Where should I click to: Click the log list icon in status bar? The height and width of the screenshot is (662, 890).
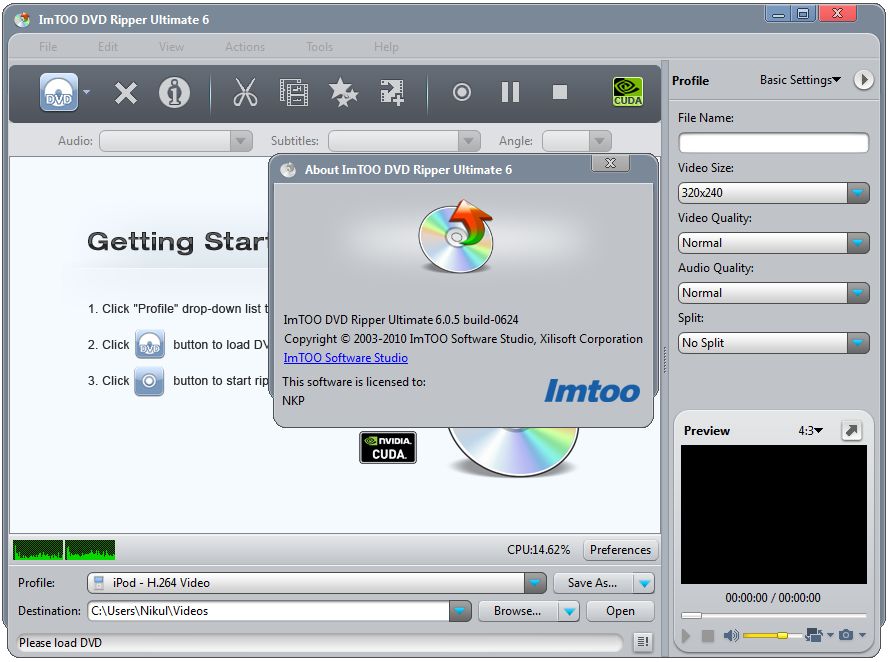pyautogui.click(x=643, y=642)
